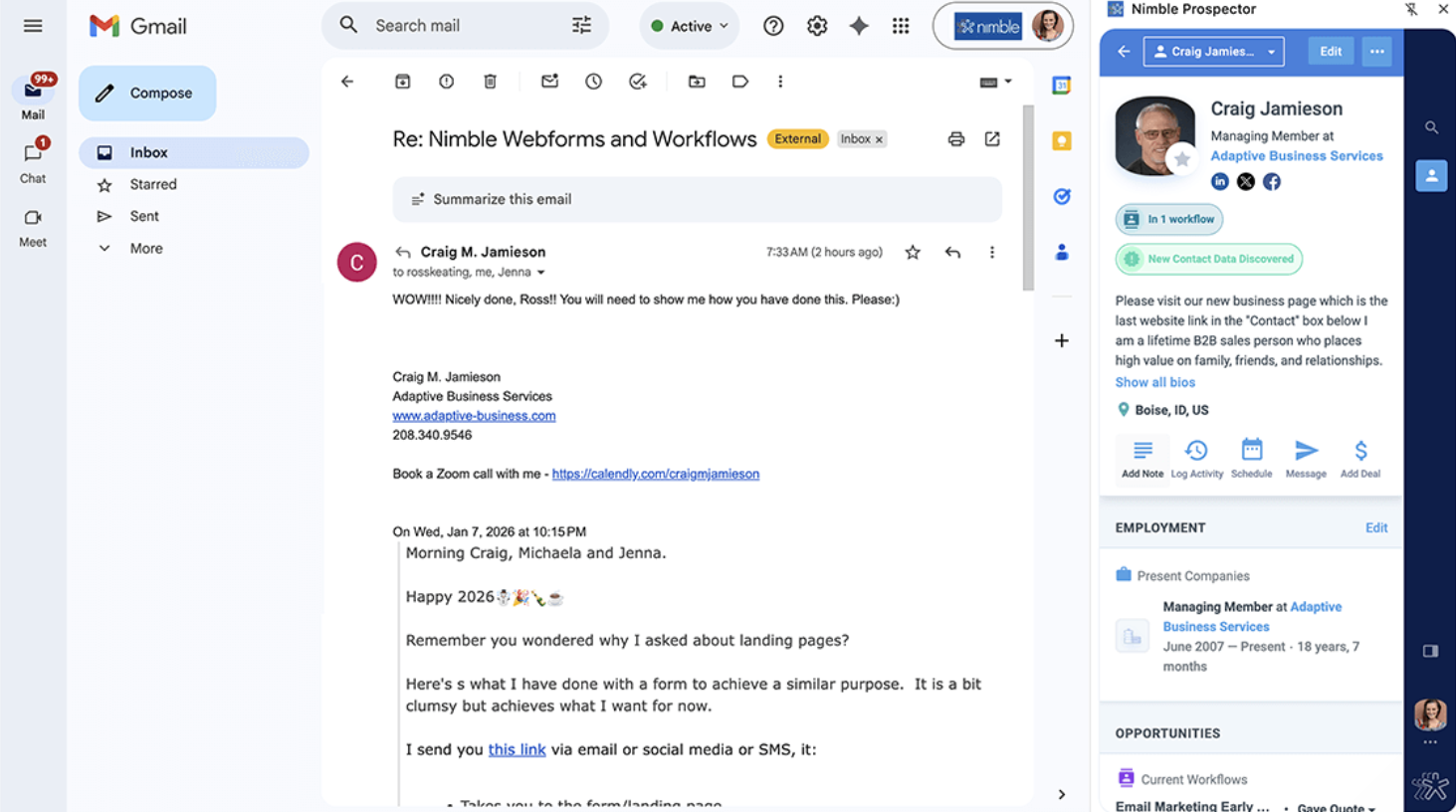This screenshot has width=1456, height=812.
Task: Hide side panel chevron arrow
Action: (1062, 794)
